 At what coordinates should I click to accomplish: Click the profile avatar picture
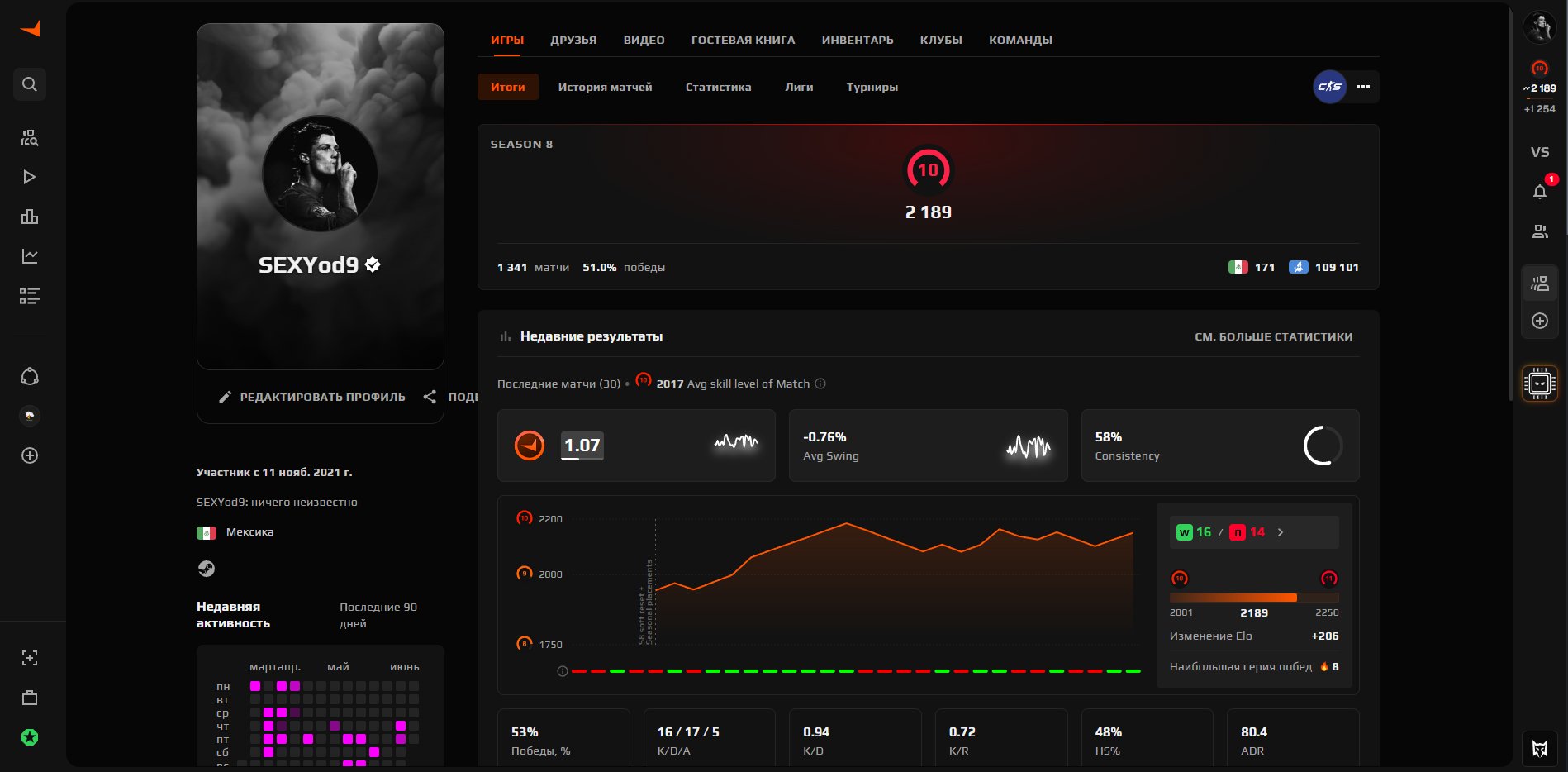pyautogui.click(x=320, y=174)
